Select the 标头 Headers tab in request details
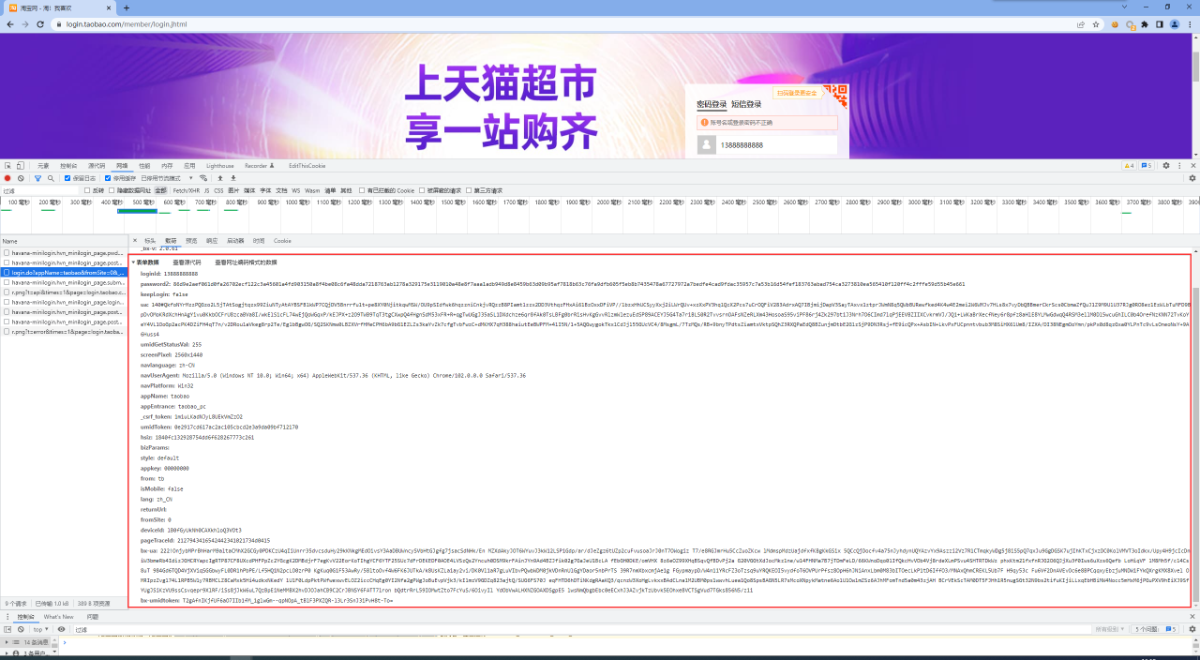This screenshot has height=660, width=1200. point(150,240)
